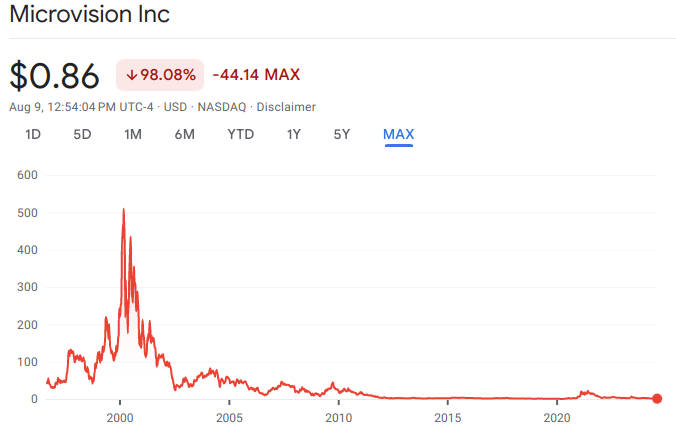Click the down arrow icon in percentage badge

pos(131,75)
